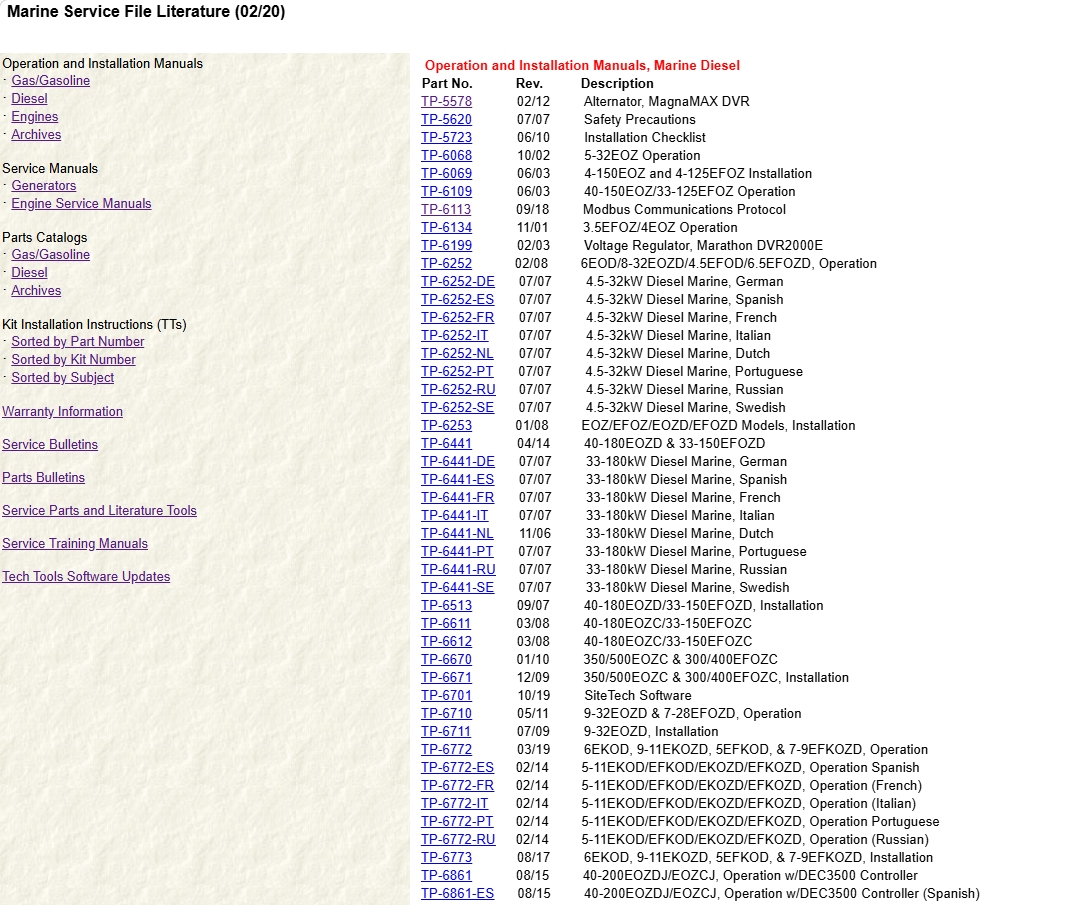
Task: Open the Service Bulletins link
Action: tap(50, 445)
